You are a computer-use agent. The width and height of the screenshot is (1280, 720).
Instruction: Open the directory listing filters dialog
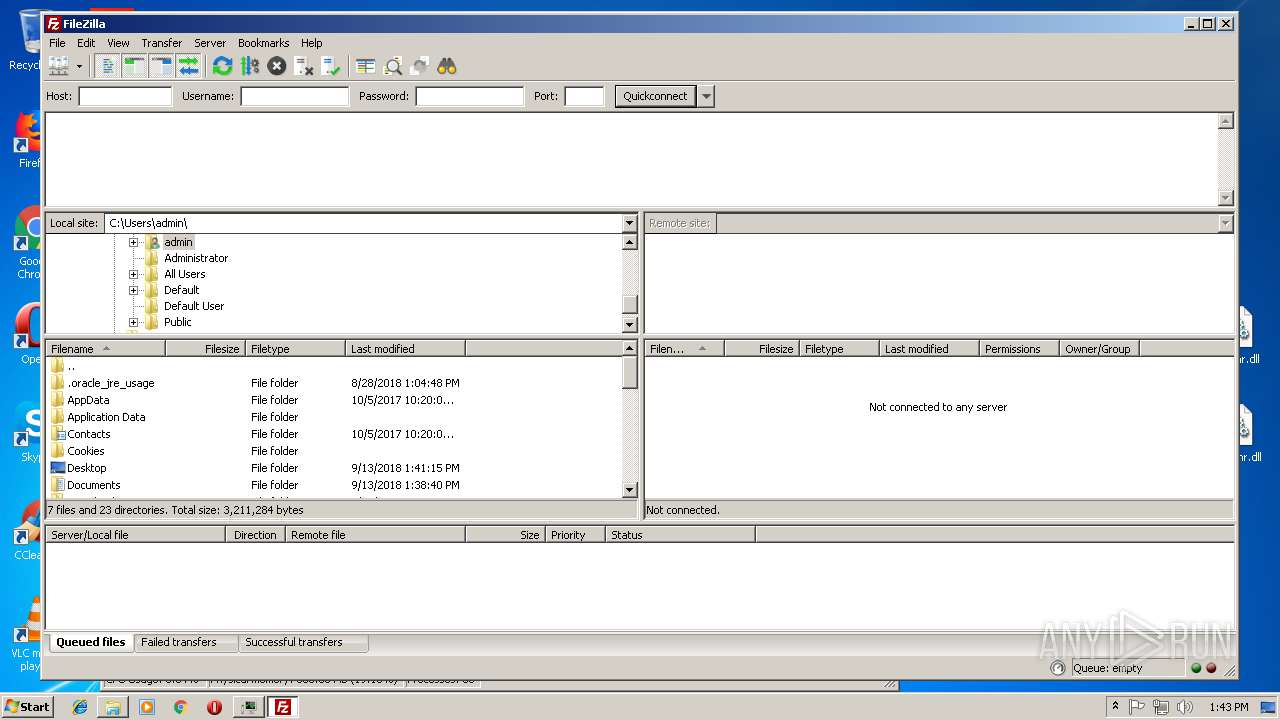pos(366,66)
